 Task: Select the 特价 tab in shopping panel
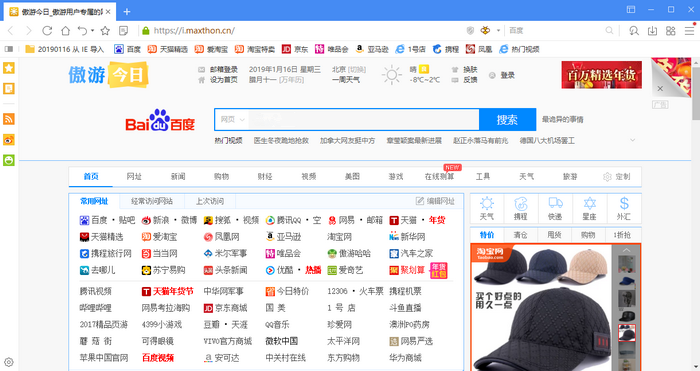tap(487, 235)
